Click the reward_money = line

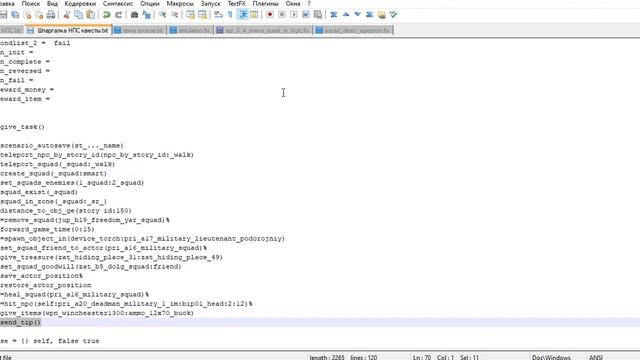(x=27, y=90)
